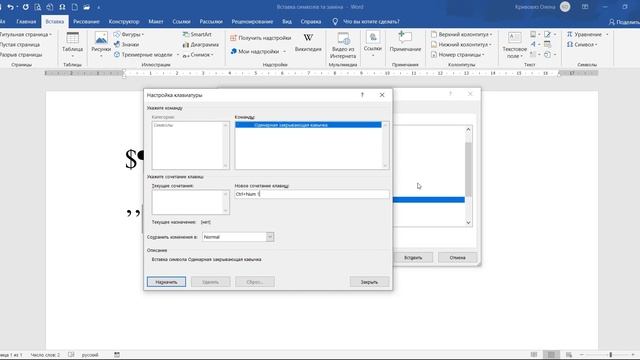Switch to the Вид ribbon tab

click(287, 22)
